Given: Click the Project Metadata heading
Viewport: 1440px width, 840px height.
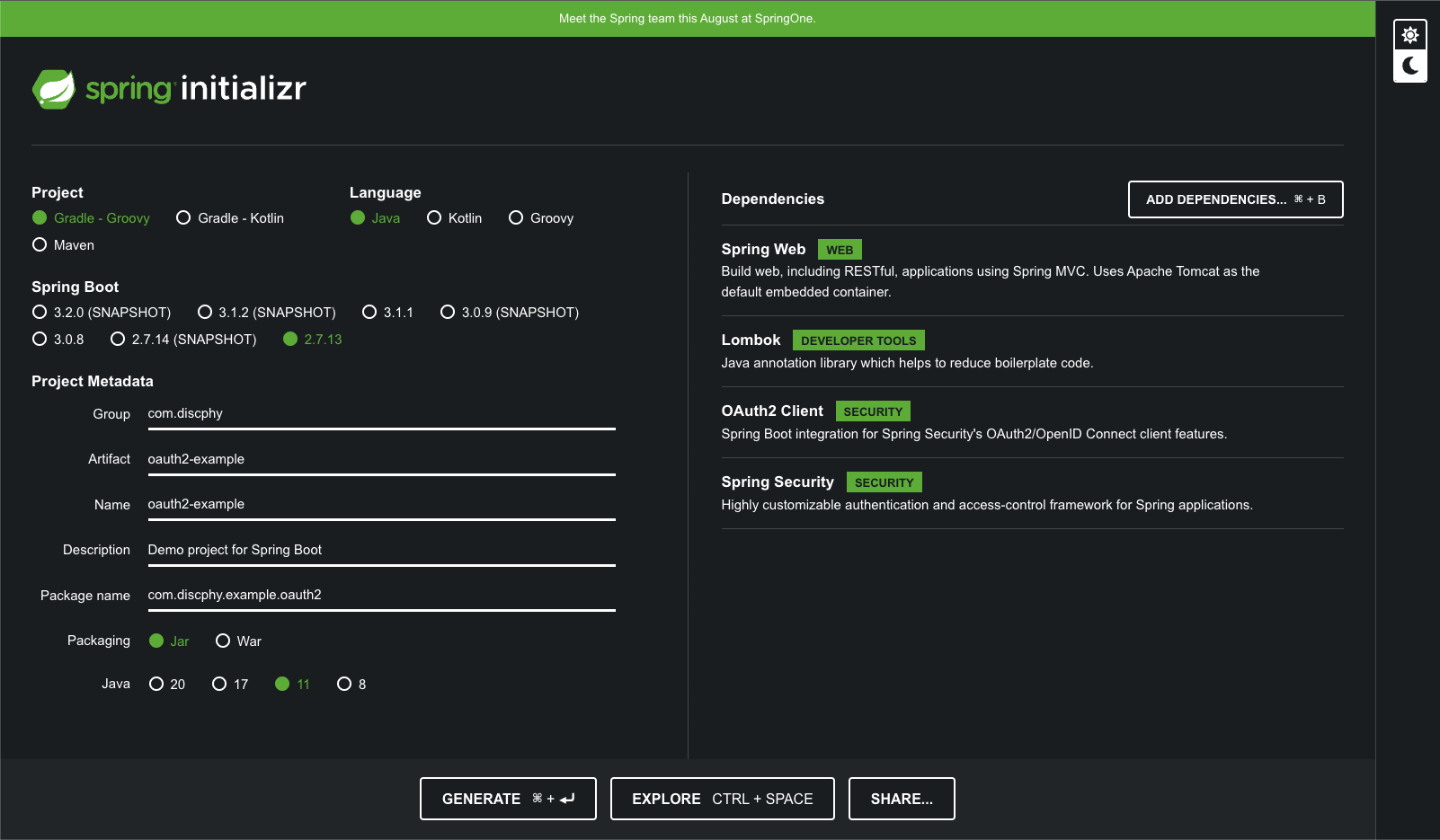Looking at the screenshot, I should 93,382.
